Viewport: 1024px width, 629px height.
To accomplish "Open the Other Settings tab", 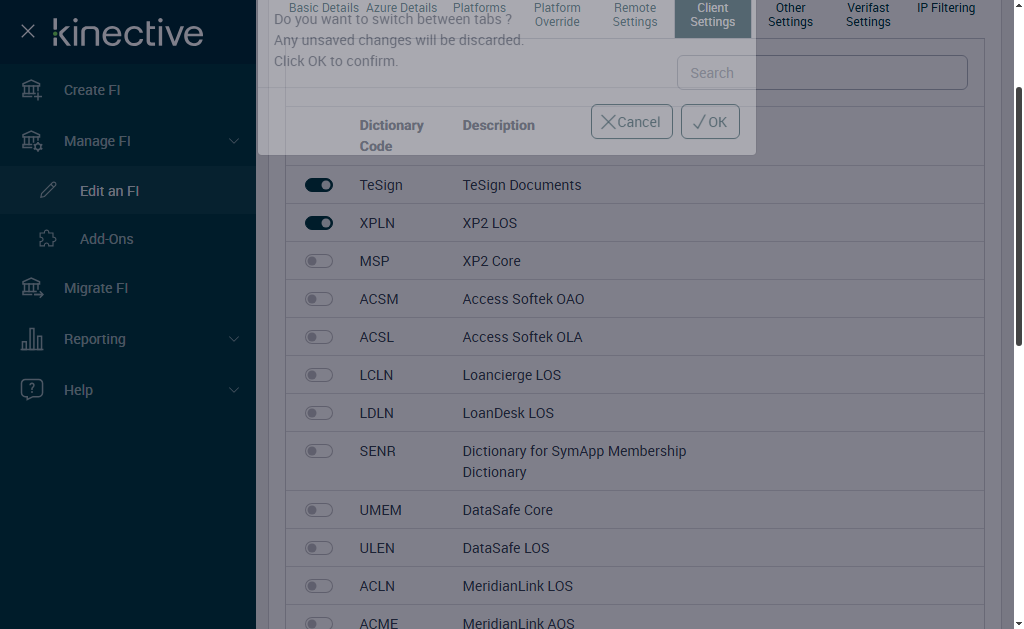I will click(x=790, y=14).
